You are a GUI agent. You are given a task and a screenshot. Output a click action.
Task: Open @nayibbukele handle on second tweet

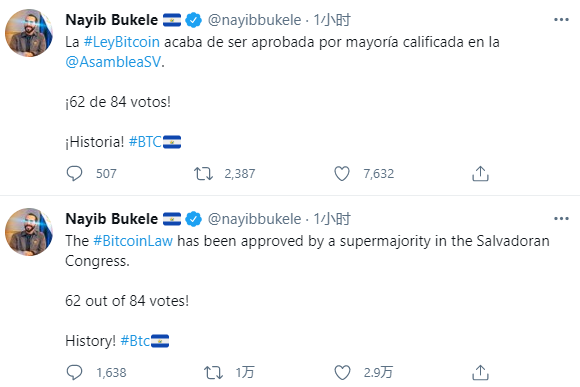click(x=254, y=219)
